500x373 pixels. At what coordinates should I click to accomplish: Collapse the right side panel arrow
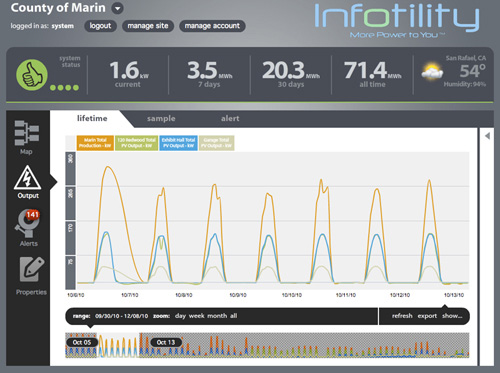(x=487, y=136)
